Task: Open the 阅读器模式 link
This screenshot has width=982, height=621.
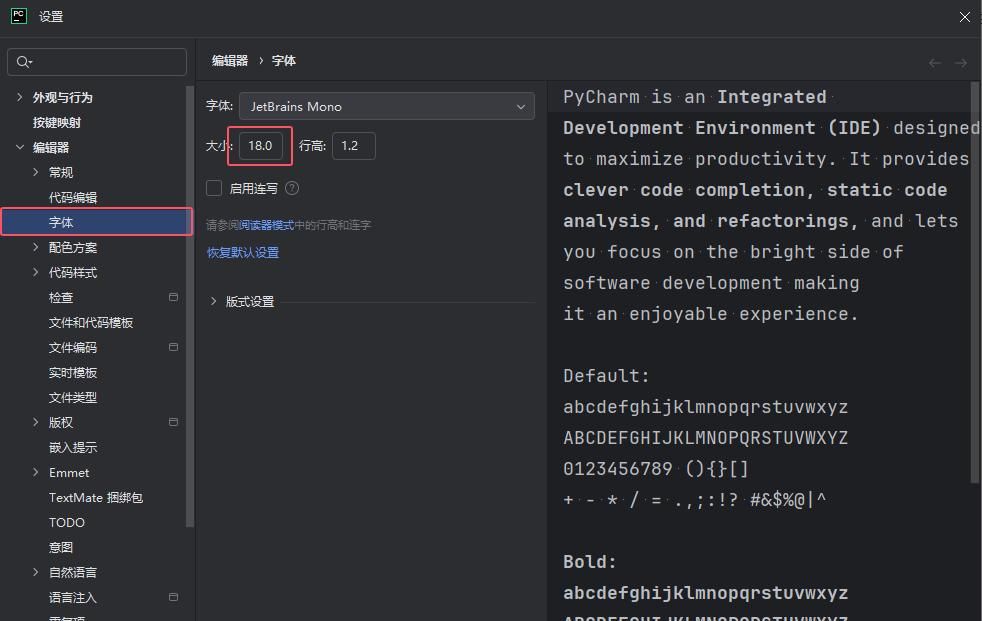Action: click(x=267, y=225)
